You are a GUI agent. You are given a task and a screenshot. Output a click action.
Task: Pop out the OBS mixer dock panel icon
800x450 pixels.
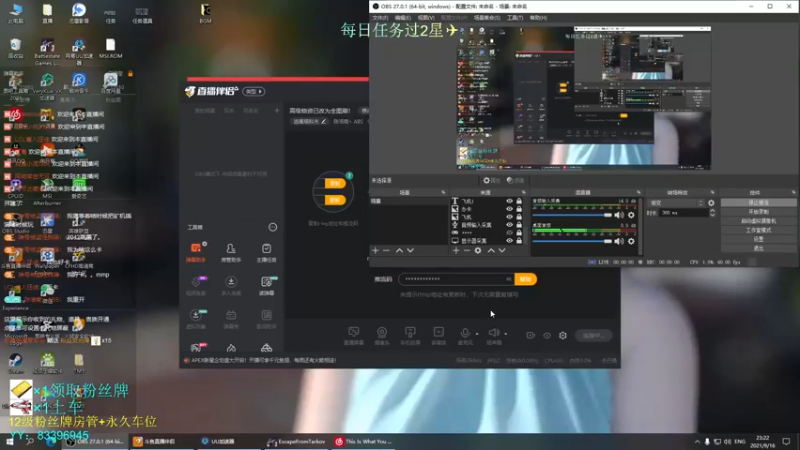click(638, 192)
